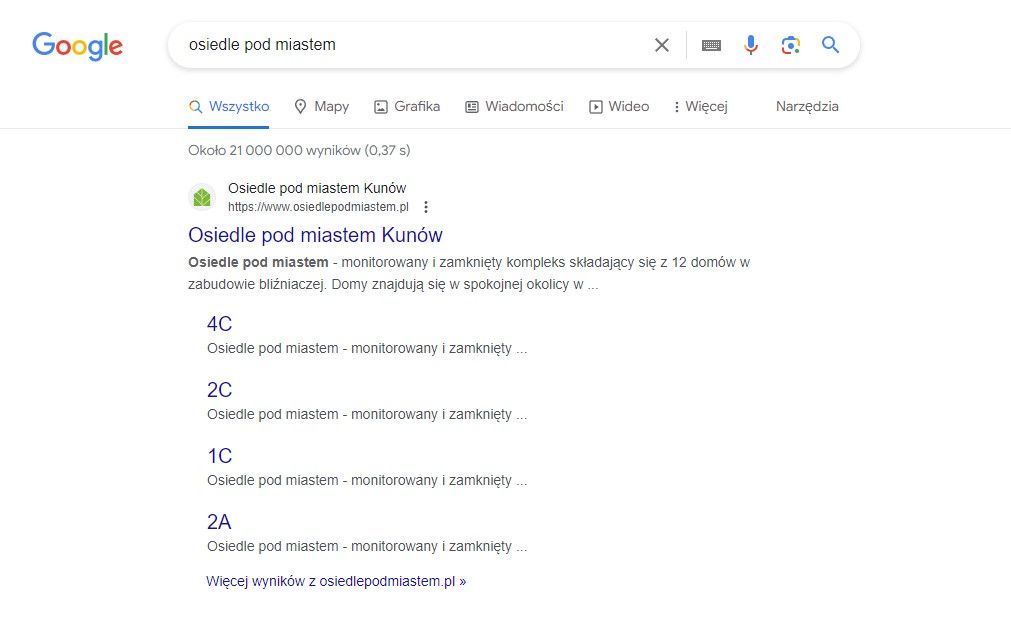The height and width of the screenshot is (617, 1011).
Task: Search by image using the Google Lens icon
Action: pos(791,44)
